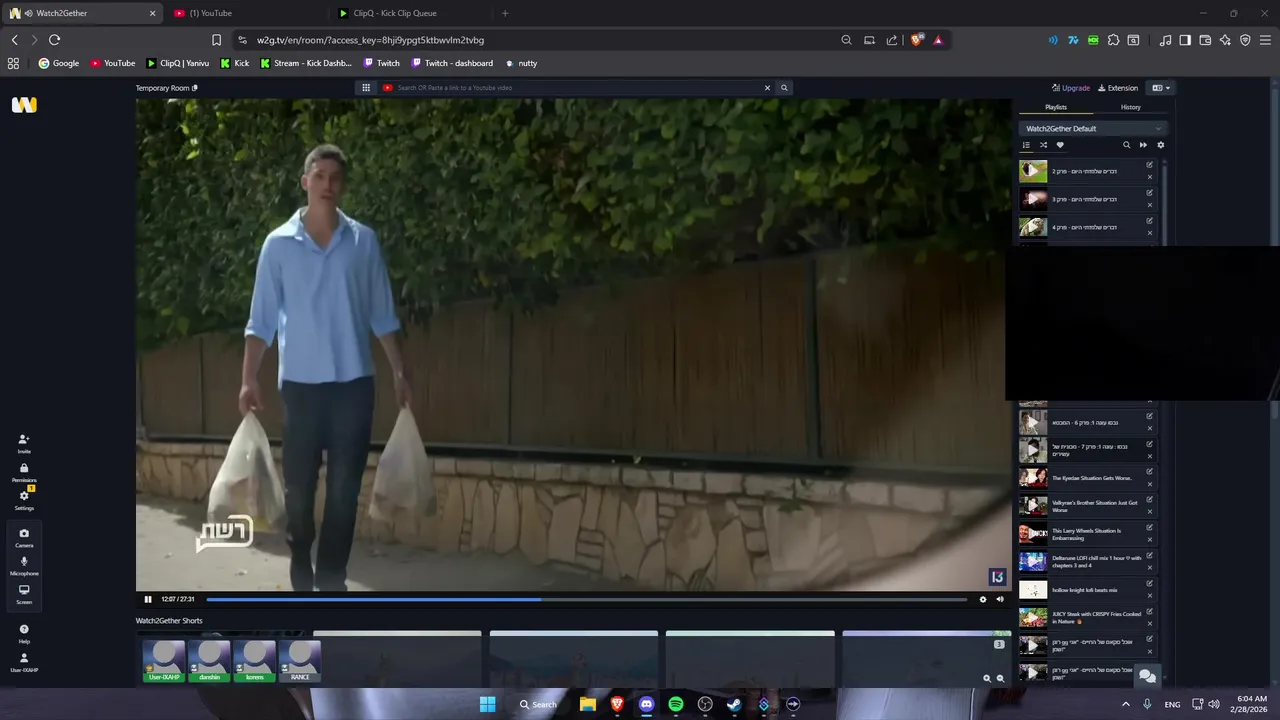The image size is (1280, 720).
Task: Submit search with magnifier button
Action: pyautogui.click(x=784, y=88)
